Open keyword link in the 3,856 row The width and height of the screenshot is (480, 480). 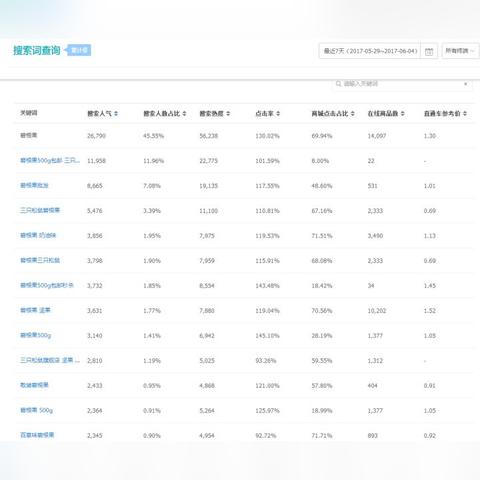[38, 235]
